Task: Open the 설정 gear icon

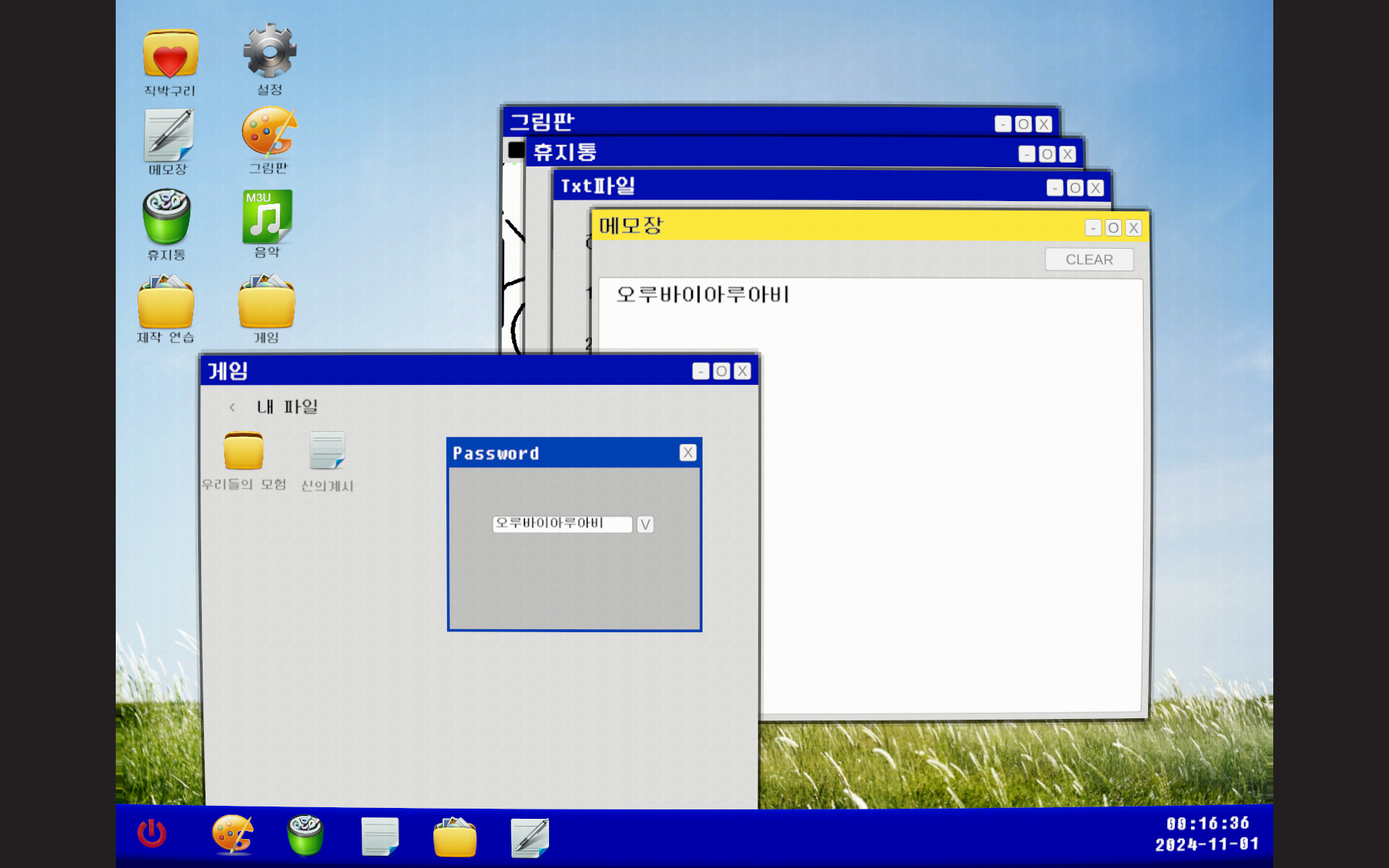Action: coord(269,51)
